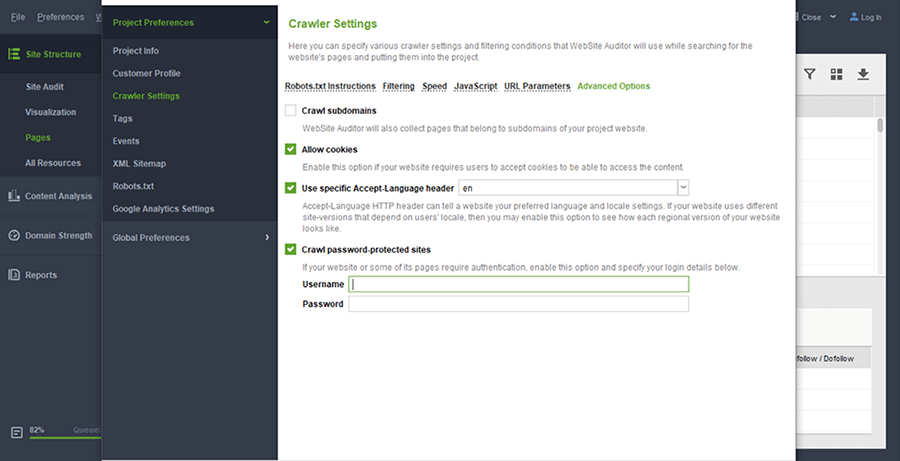Open the Speed tab
Image resolution: width=900 pixels, height=461 pixels.
pos(435,86)
